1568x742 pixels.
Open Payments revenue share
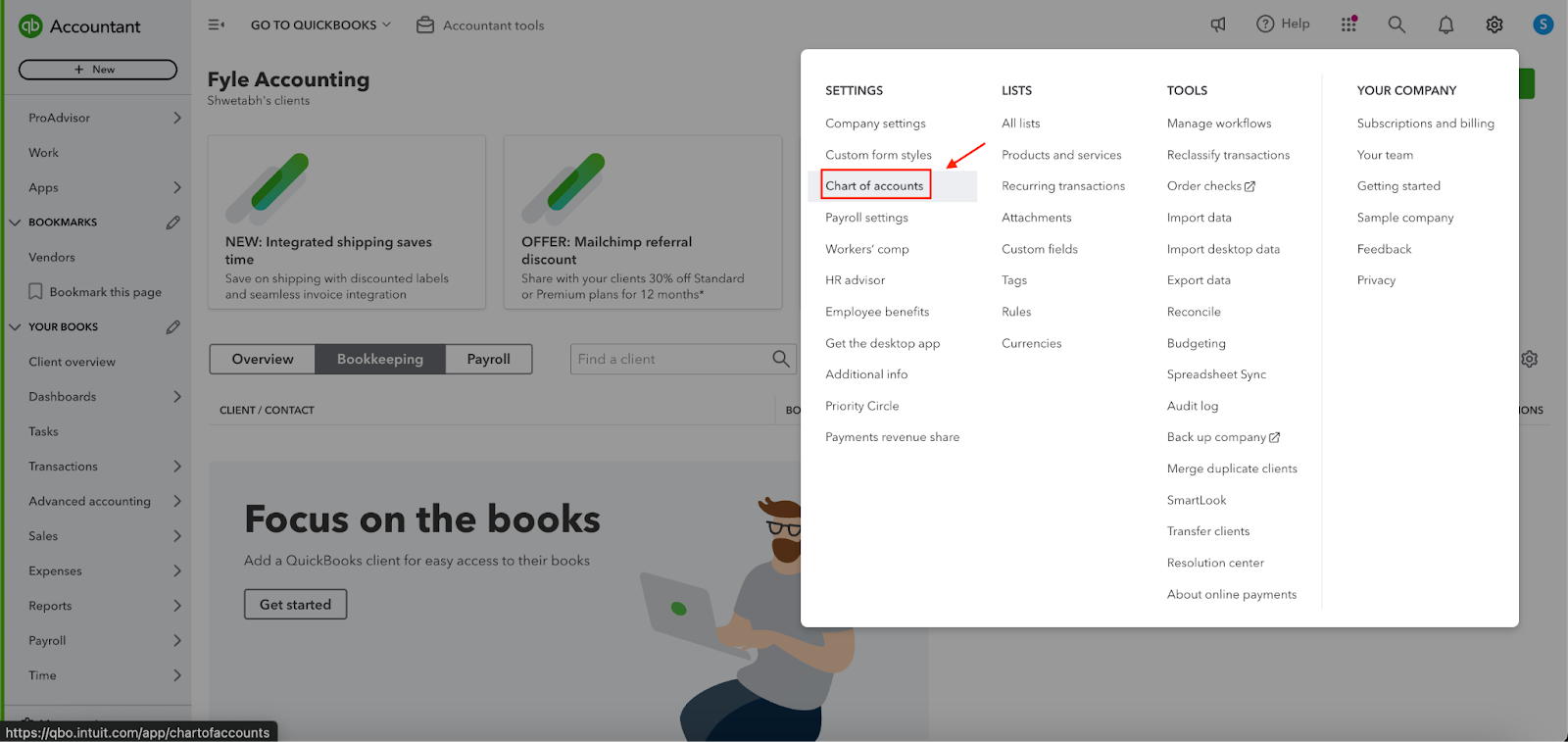pos(892,437)
